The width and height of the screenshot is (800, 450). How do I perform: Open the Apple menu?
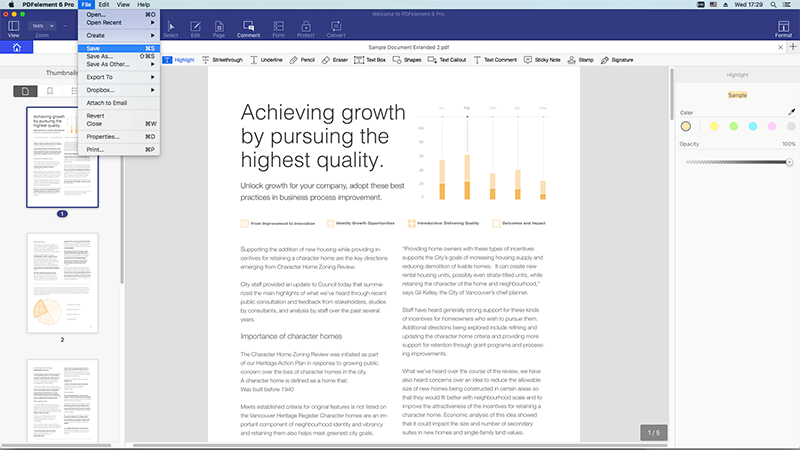tap(11, 5)
